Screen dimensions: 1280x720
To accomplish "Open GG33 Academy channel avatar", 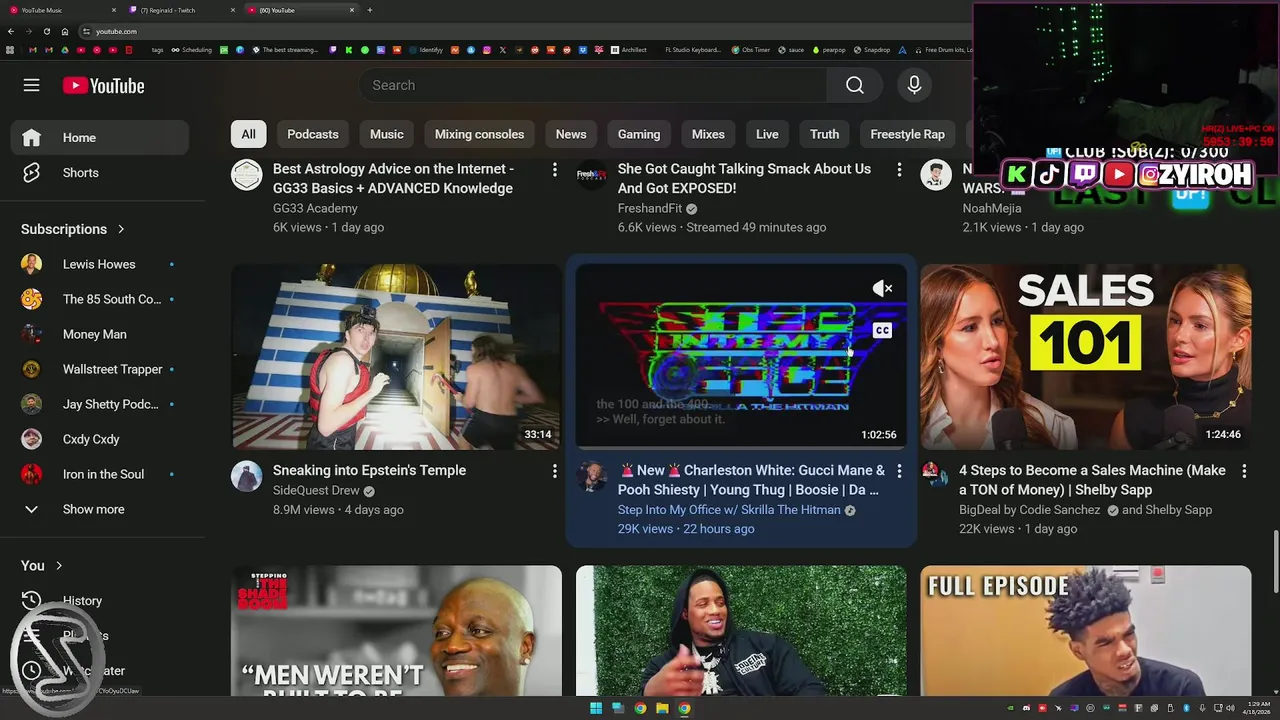I will click(x=247, y=175).
